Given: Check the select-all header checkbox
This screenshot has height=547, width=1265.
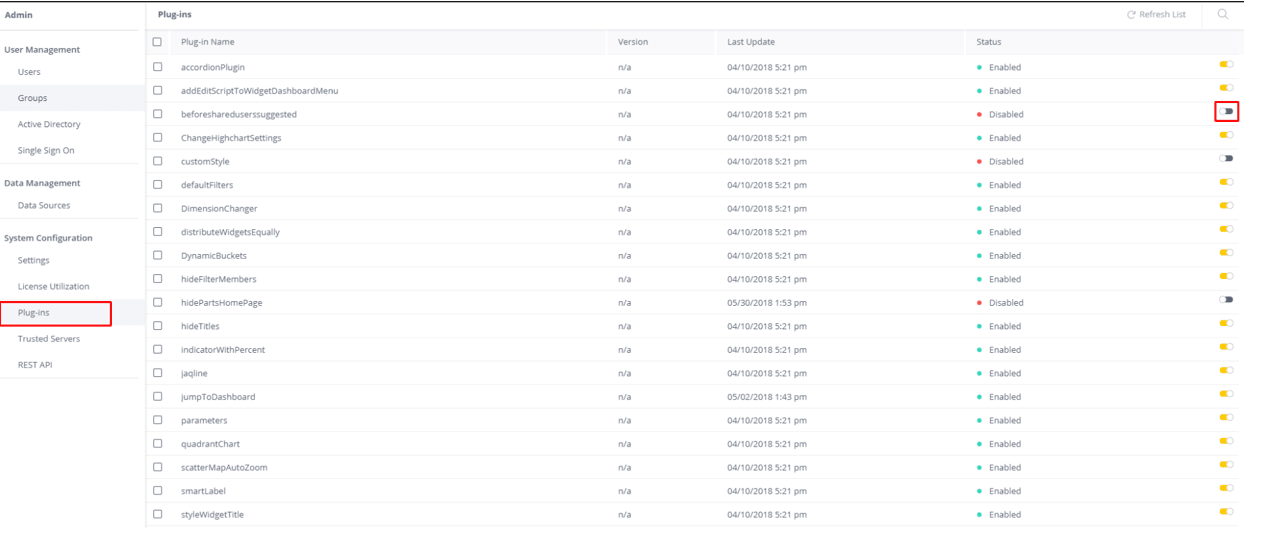Looking at the screenshot, I should pyautogui.click(x=157, y=42).
